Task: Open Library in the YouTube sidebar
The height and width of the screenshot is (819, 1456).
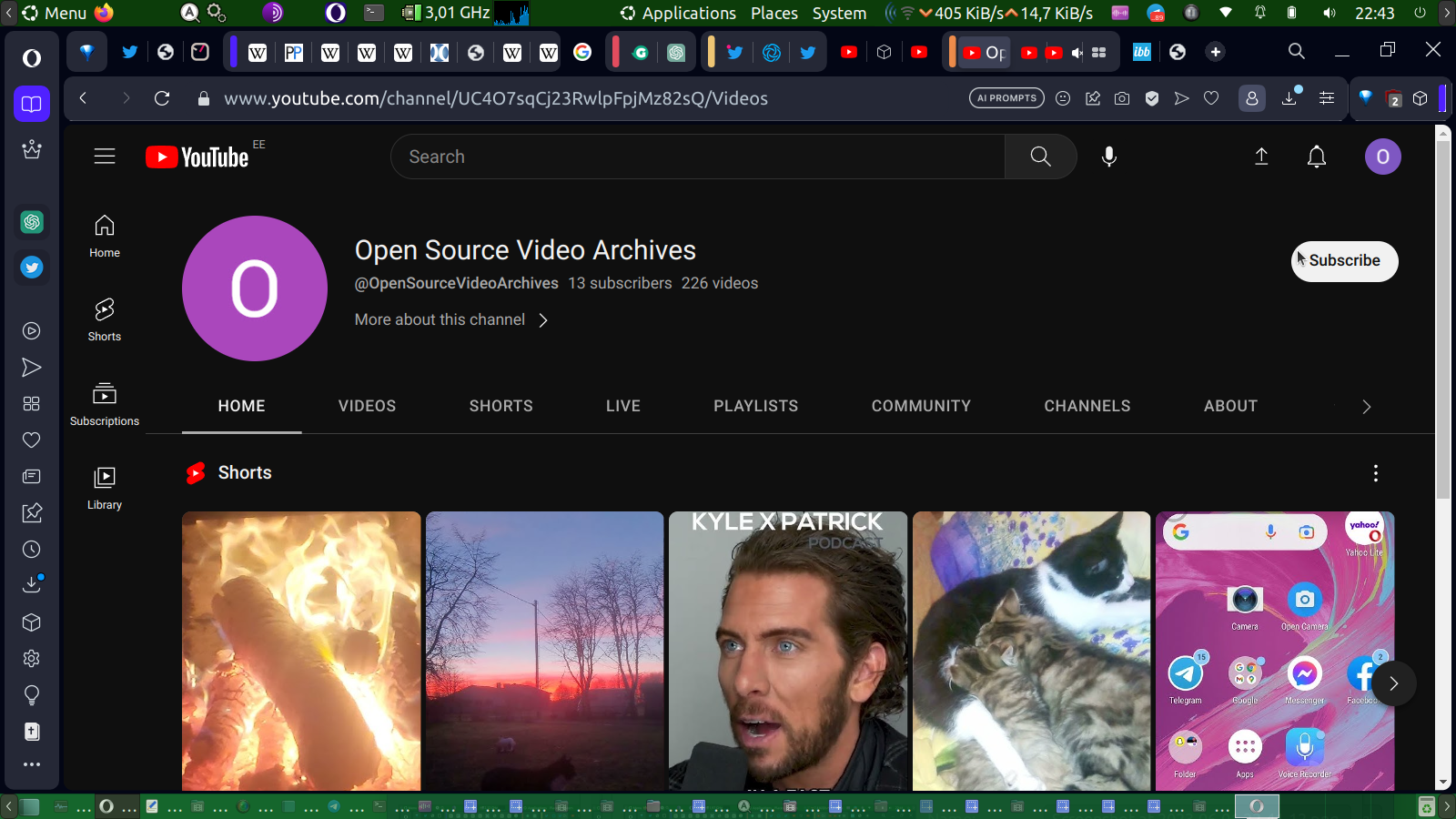Action: (x=105, y=488)
